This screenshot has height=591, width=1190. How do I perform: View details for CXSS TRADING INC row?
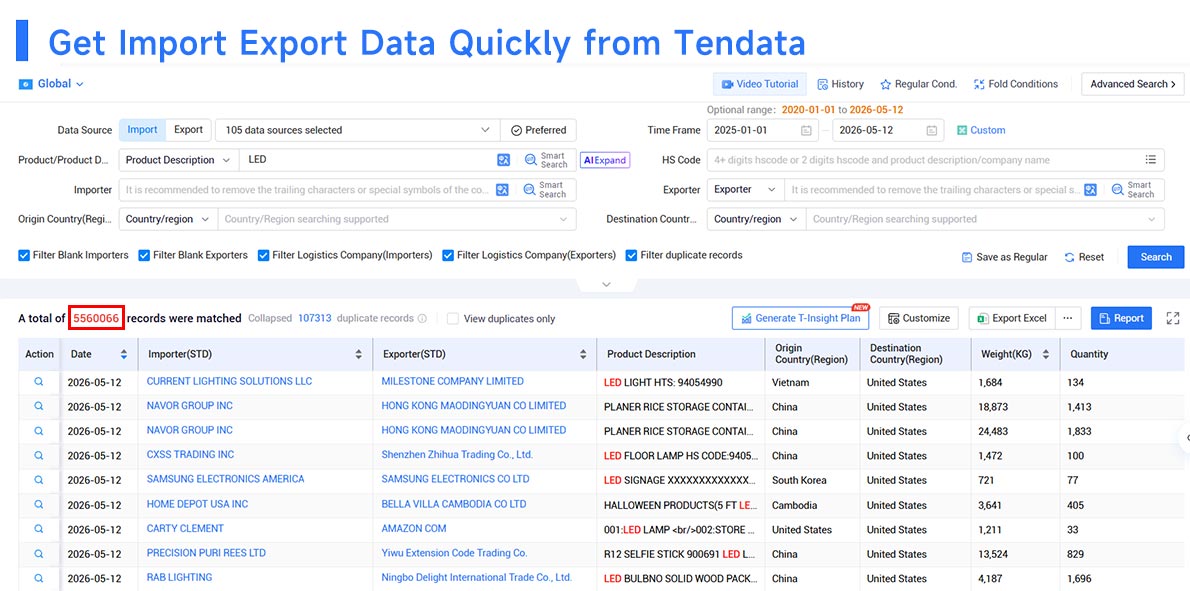(39, 455)
